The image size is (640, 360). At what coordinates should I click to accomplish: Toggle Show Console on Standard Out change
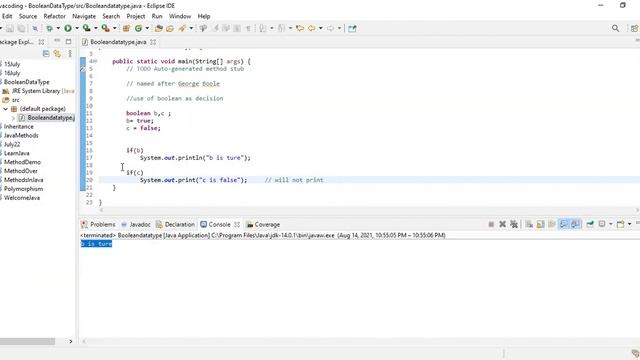click(x=564, y=224)
